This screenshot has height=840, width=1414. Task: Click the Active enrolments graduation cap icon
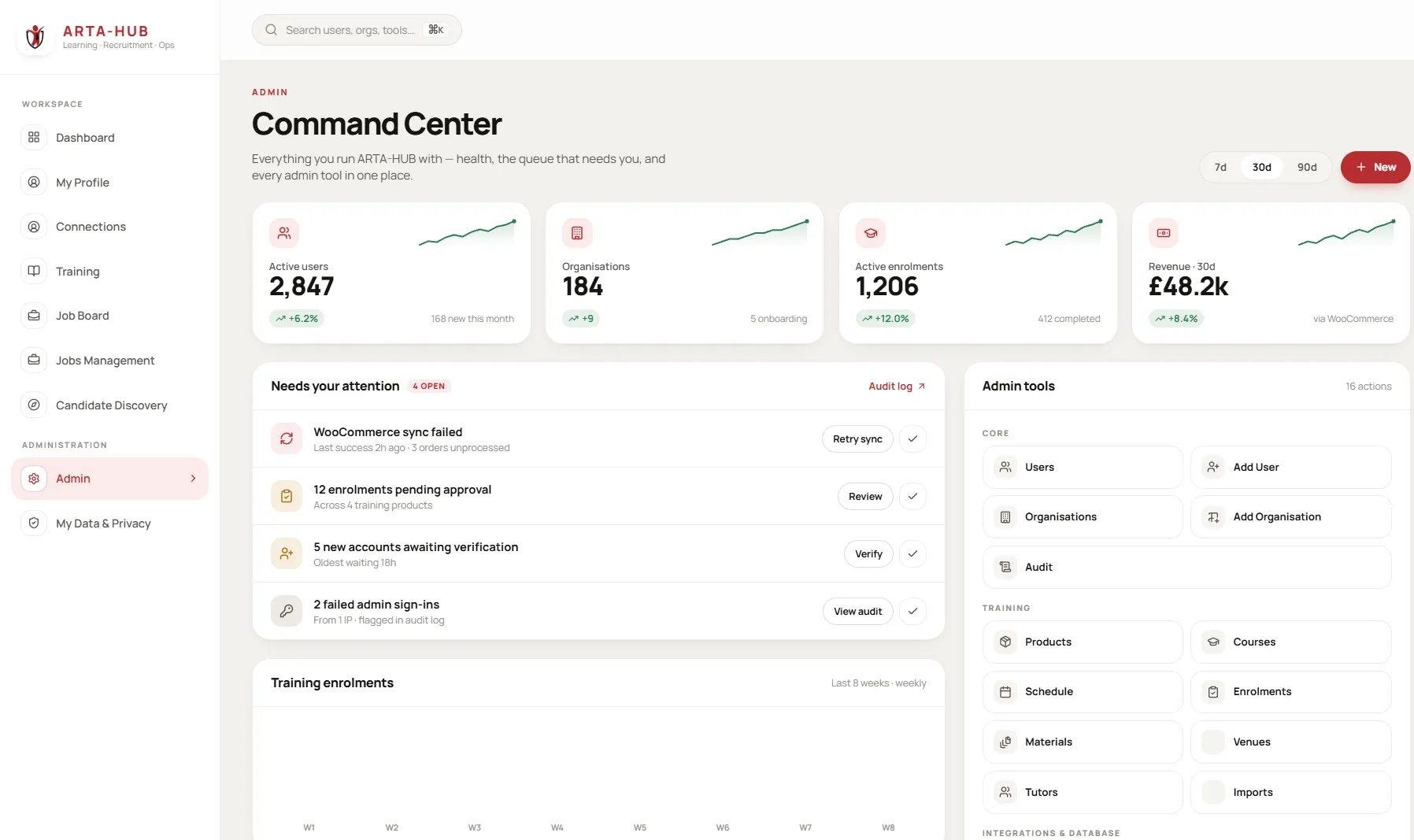(871, 233)
